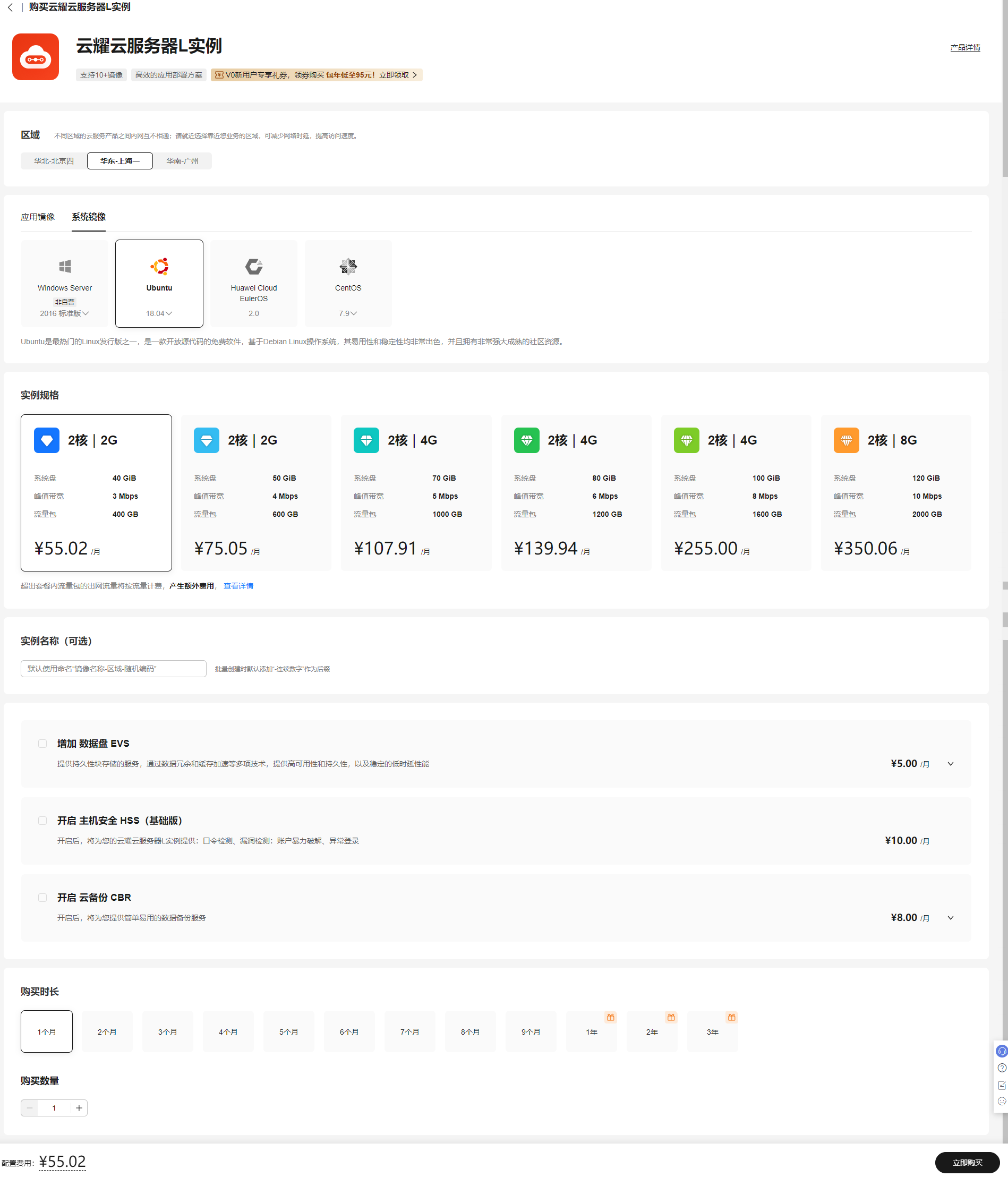Click the purchase quantity number field
Image resolution: width=1008 pixels, height=1177 pixels.
54,1108
